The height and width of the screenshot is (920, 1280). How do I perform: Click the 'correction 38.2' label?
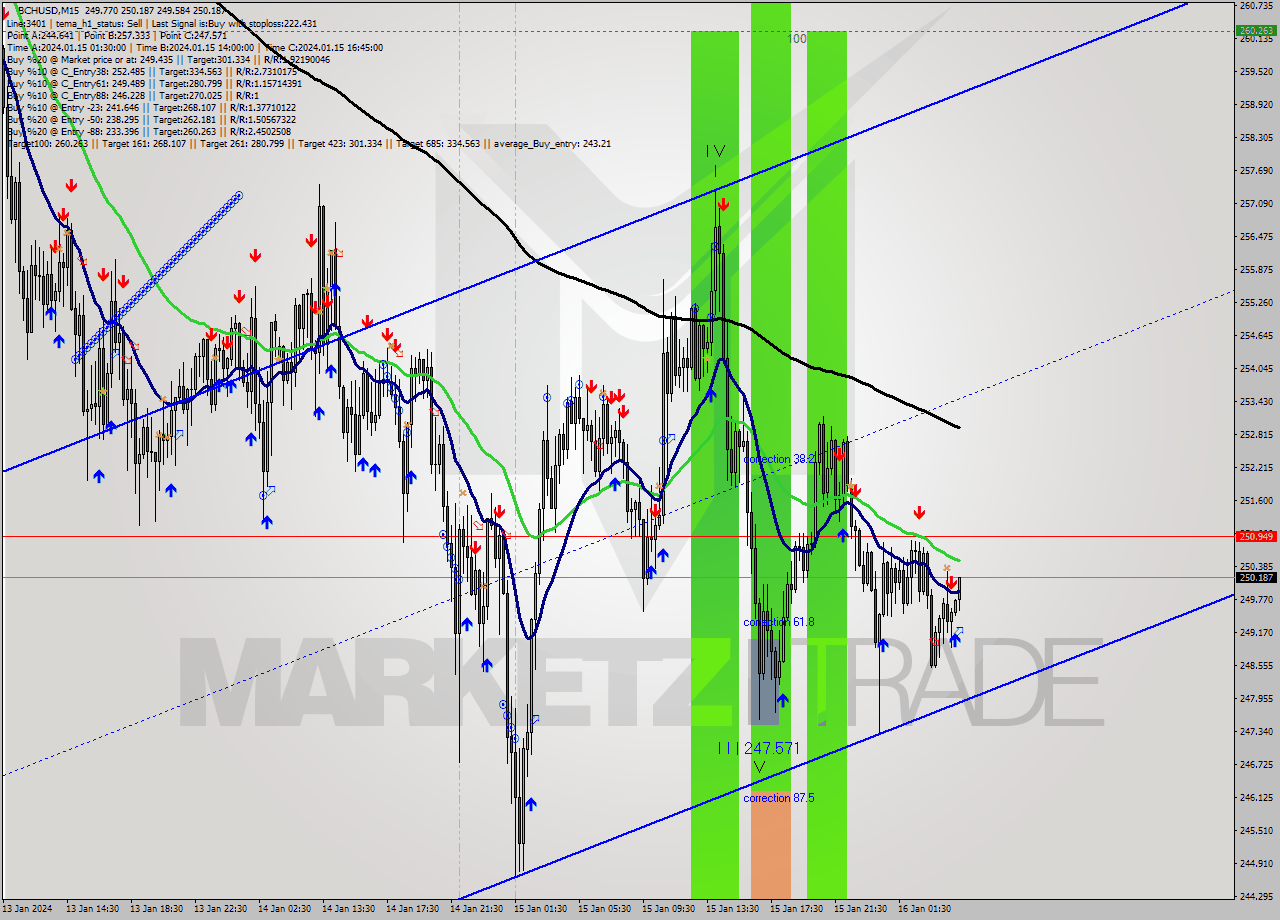coord(779,460)
